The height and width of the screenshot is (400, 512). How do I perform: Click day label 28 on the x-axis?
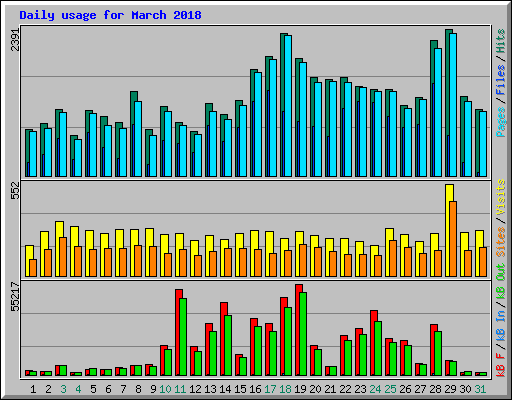tap(435, 389)
